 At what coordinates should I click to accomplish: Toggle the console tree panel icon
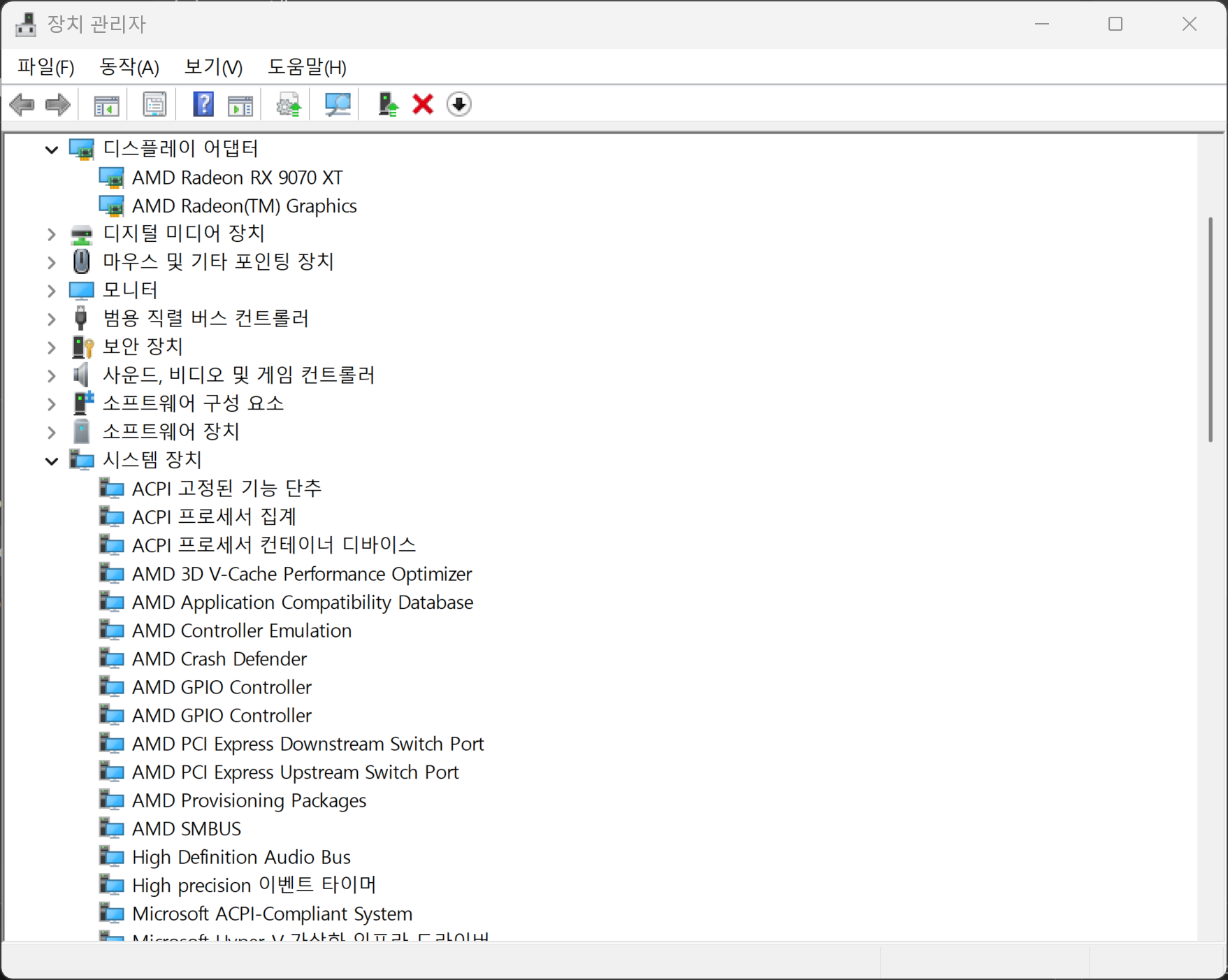click(x=106, y=103)
